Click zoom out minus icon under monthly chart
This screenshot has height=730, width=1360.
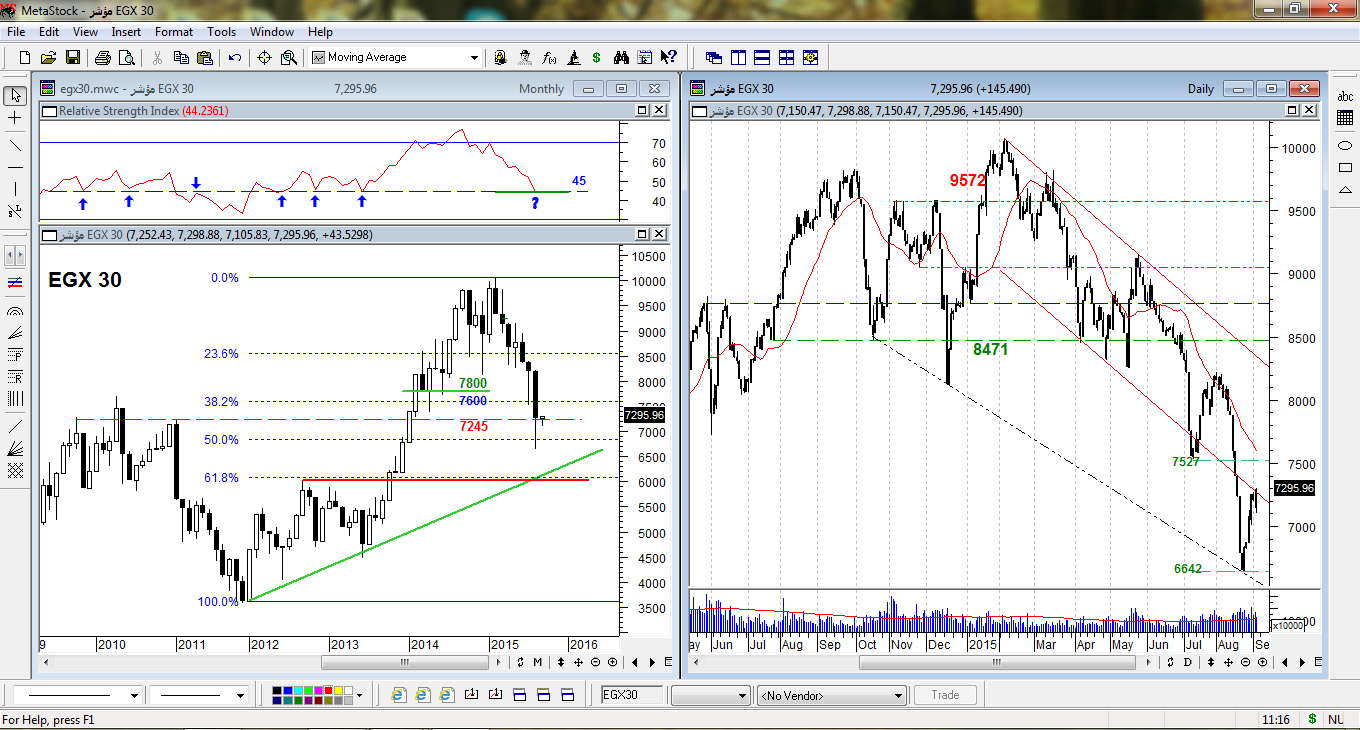(x=596, y=662)
